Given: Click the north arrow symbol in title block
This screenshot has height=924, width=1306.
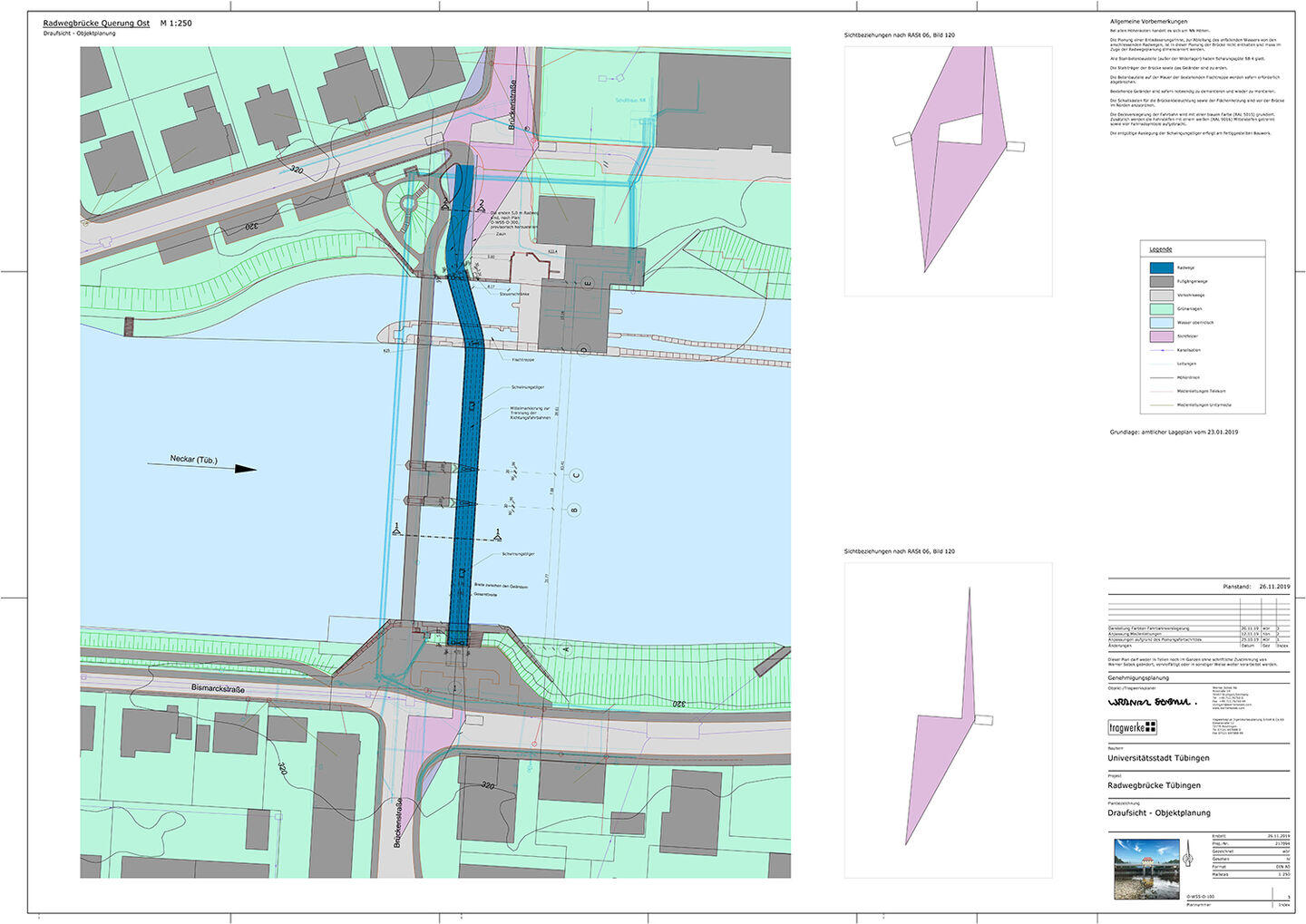Looking at the screenshot, I should pyautogui.click(x=1186, y=853).
